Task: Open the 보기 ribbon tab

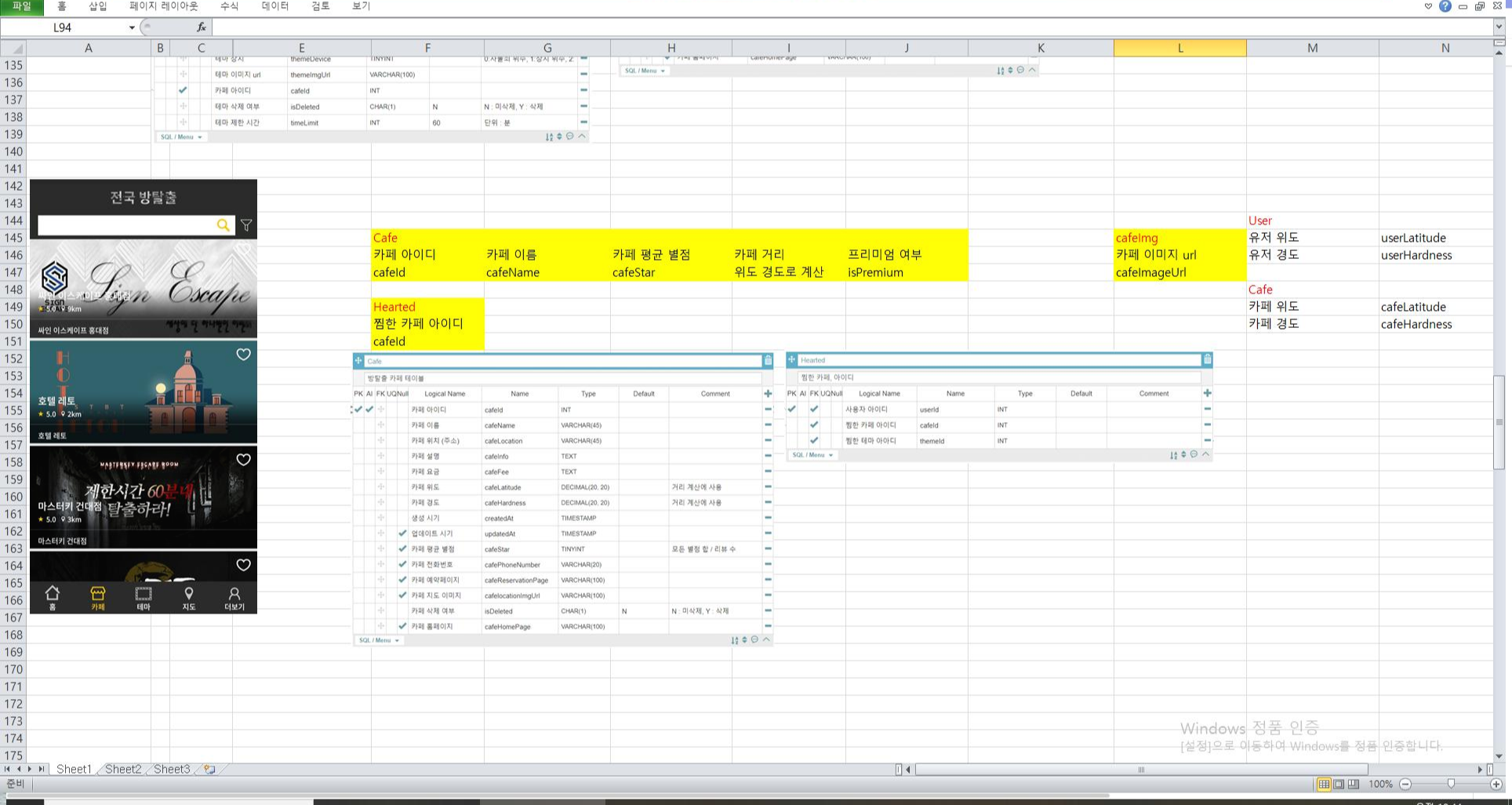Action: 361,6
